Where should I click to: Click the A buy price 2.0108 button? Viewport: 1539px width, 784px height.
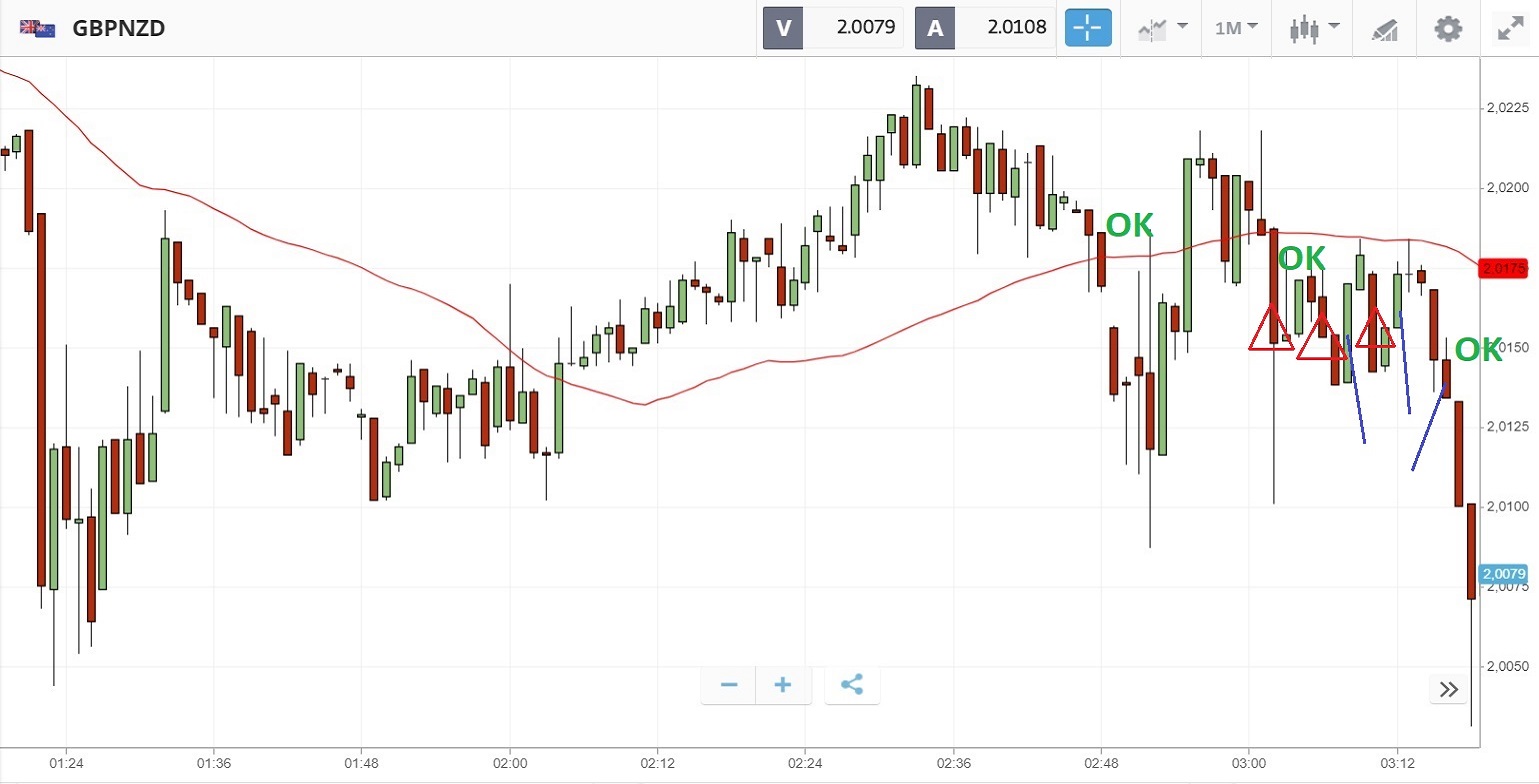[985, 28]
